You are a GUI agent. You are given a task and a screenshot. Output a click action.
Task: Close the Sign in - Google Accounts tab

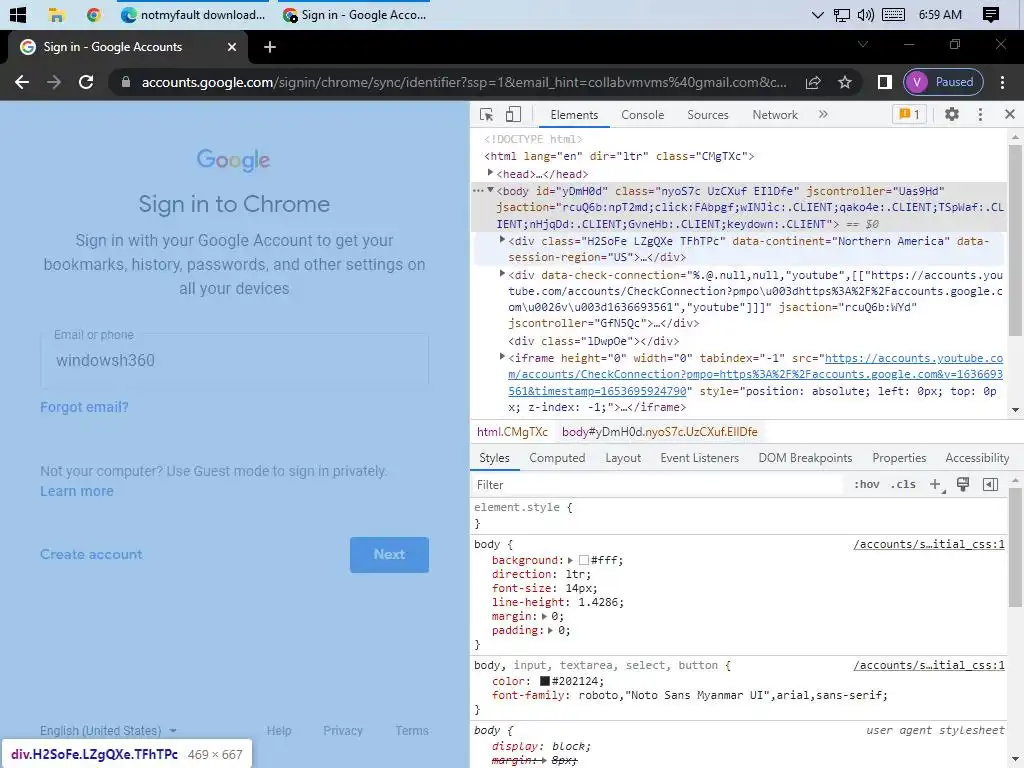231,47
